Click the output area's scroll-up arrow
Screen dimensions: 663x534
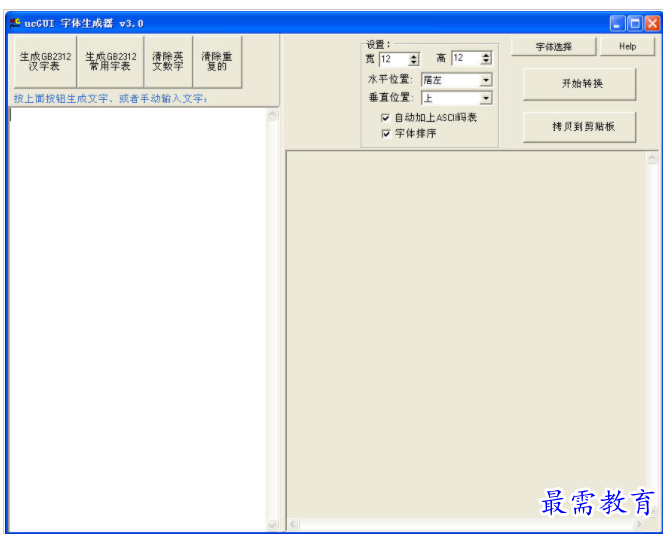pyautogui.click(x=652, y=158)
